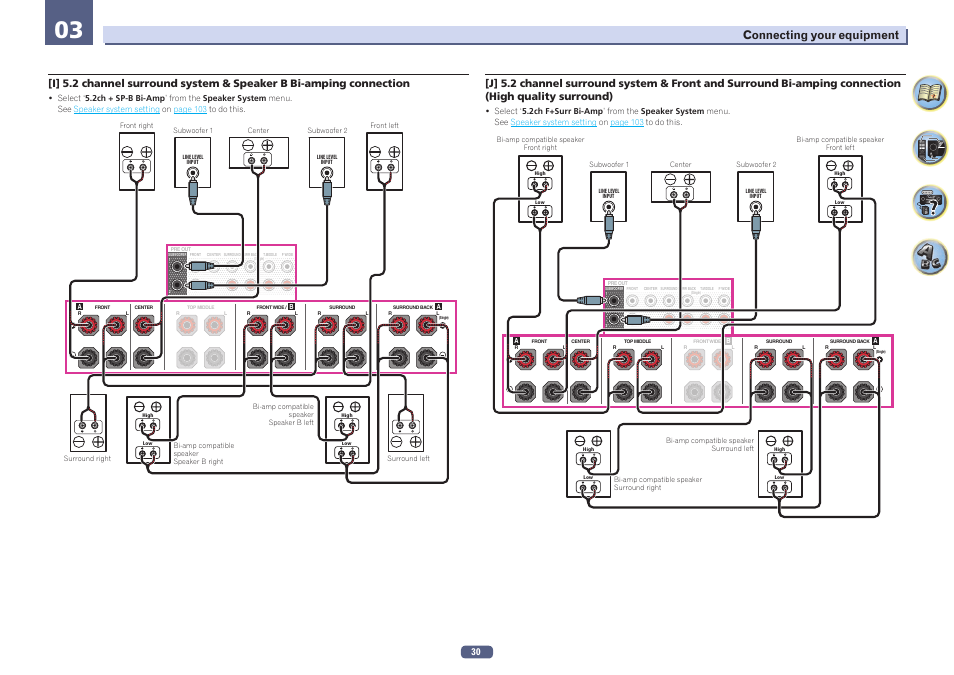Click 'Center' label in diagram I
Viewport: 954px width, 675px height.
point(258,130)
